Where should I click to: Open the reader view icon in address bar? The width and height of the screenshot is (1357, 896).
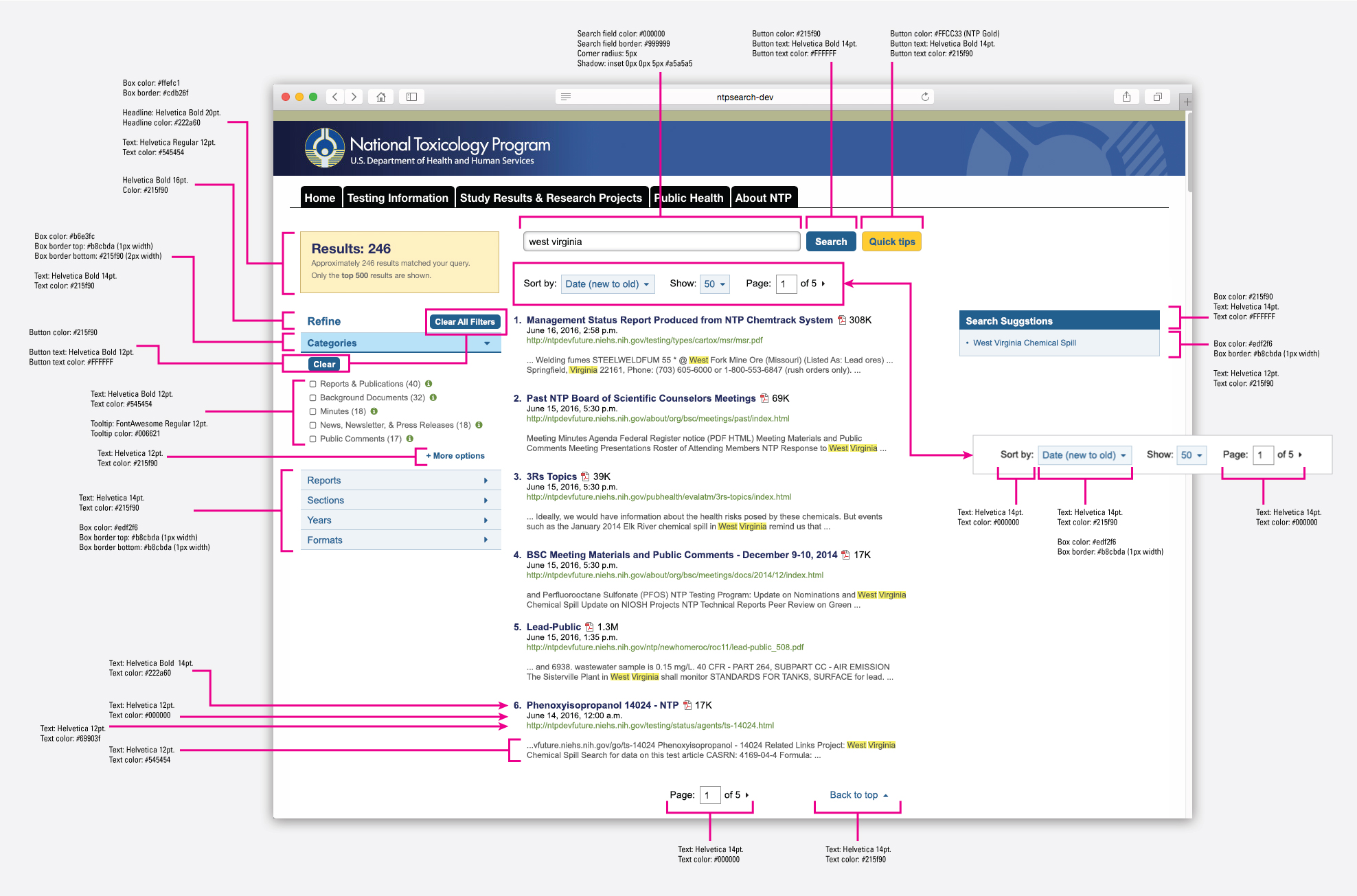[x=566, y=97]
